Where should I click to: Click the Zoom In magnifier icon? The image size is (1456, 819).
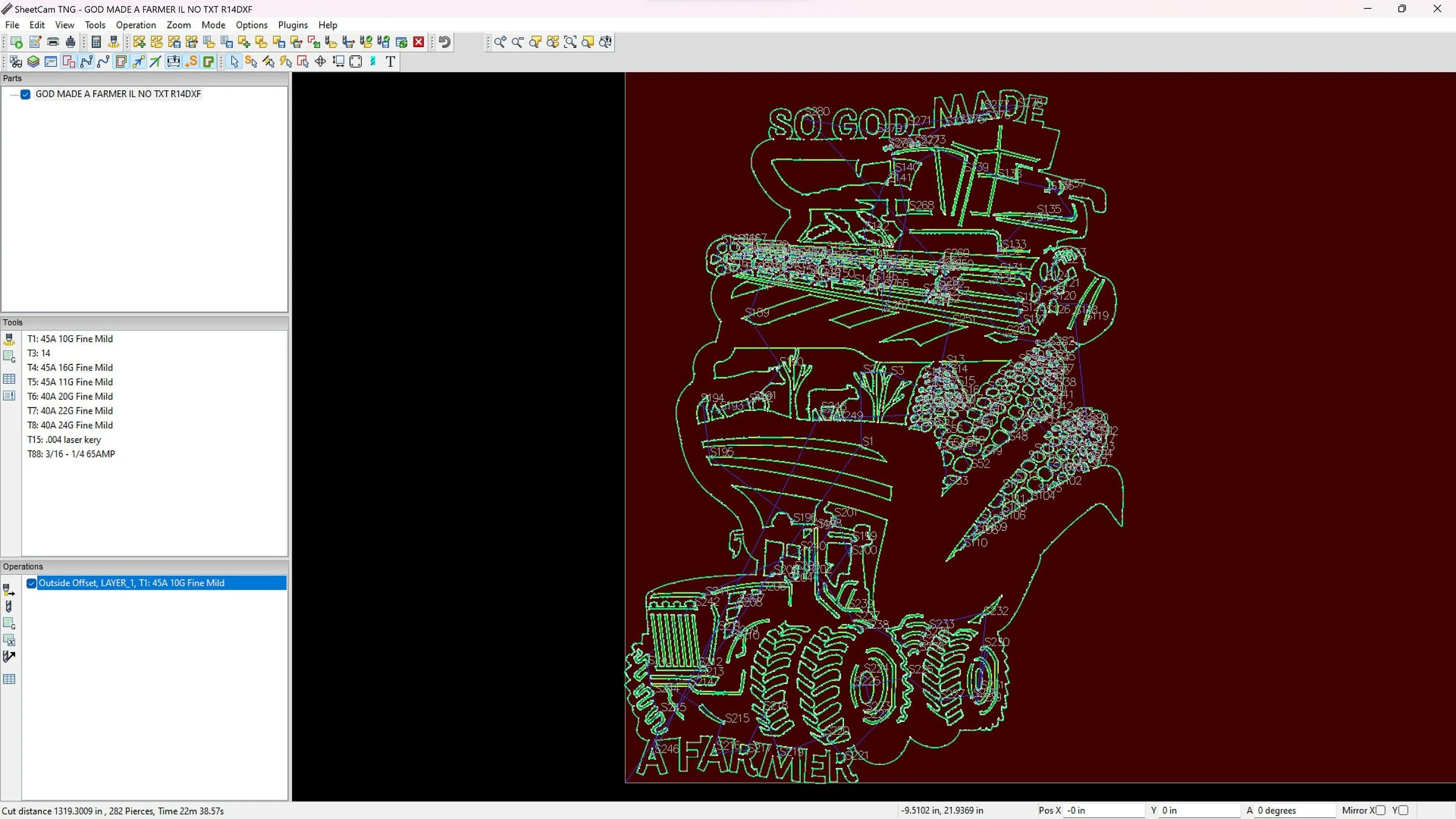point(500,42)
